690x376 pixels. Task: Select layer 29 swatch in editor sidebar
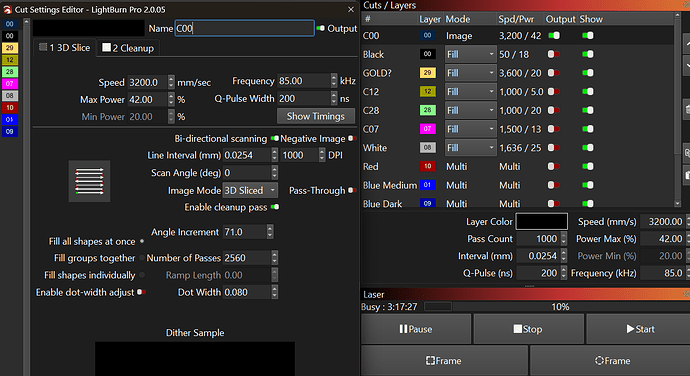point(10,48)
